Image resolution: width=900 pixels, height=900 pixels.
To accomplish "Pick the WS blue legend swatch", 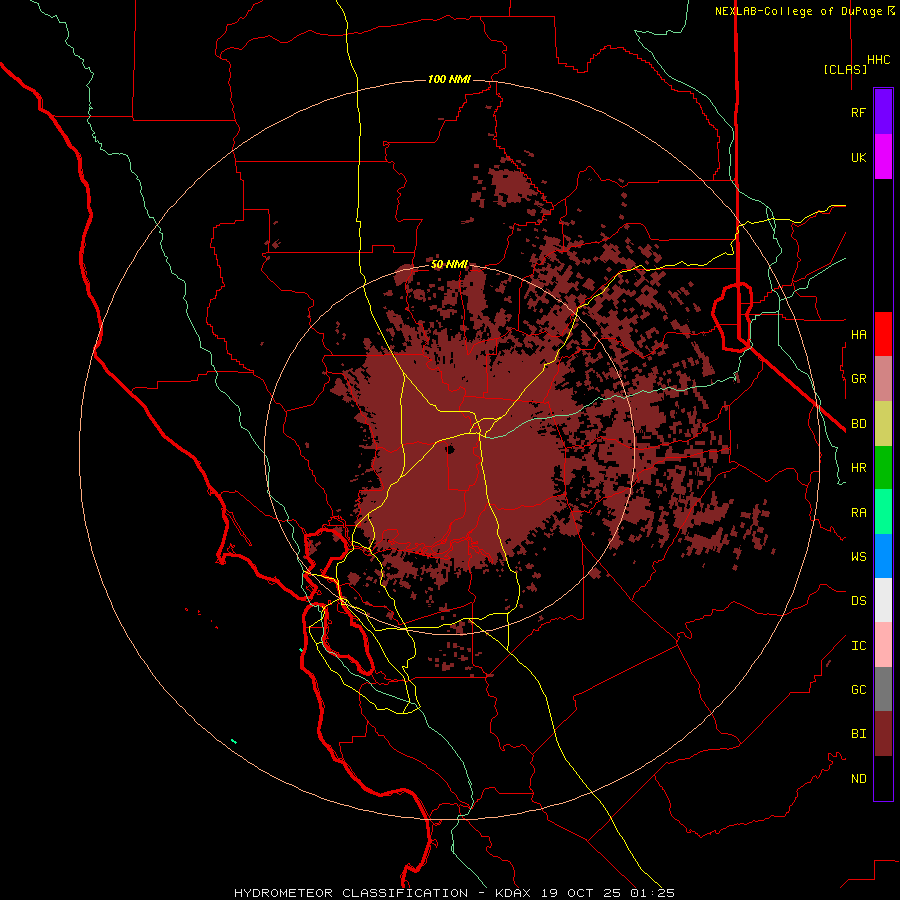I will coord(883,556).
